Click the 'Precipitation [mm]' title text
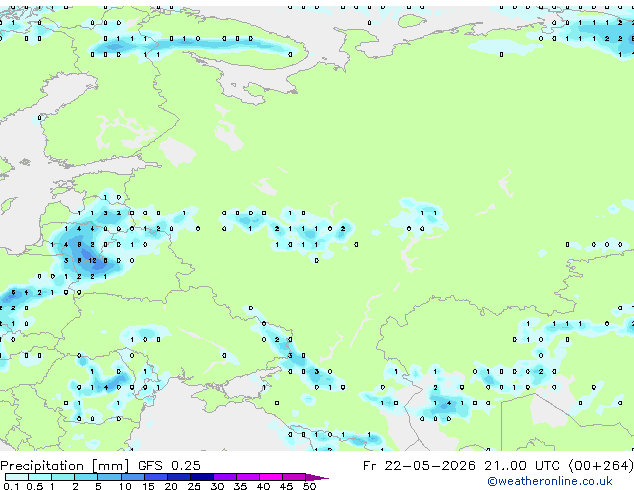This screenshot has width=634, height=490. click(x=65, y=466)
